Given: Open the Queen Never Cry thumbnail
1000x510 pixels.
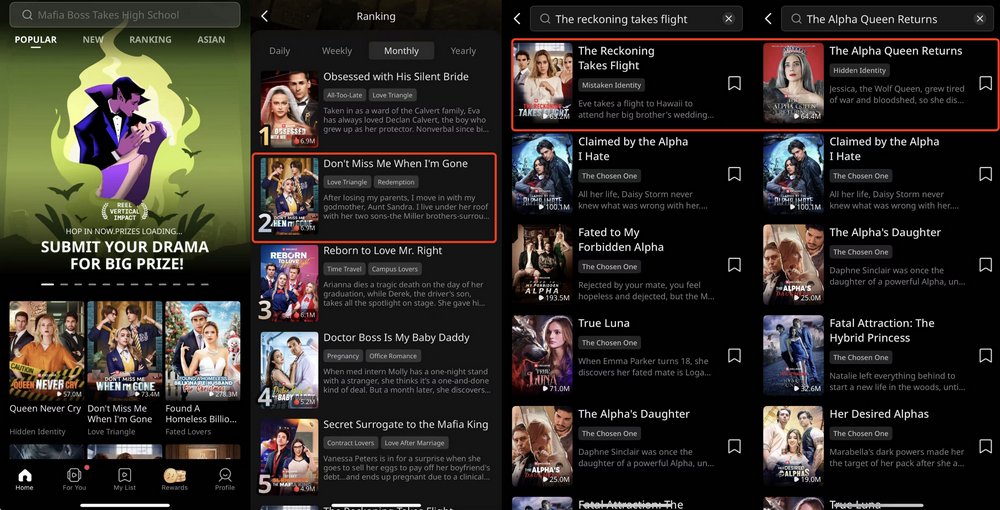Looking at the screenshot, I should (x=46, y=350).
